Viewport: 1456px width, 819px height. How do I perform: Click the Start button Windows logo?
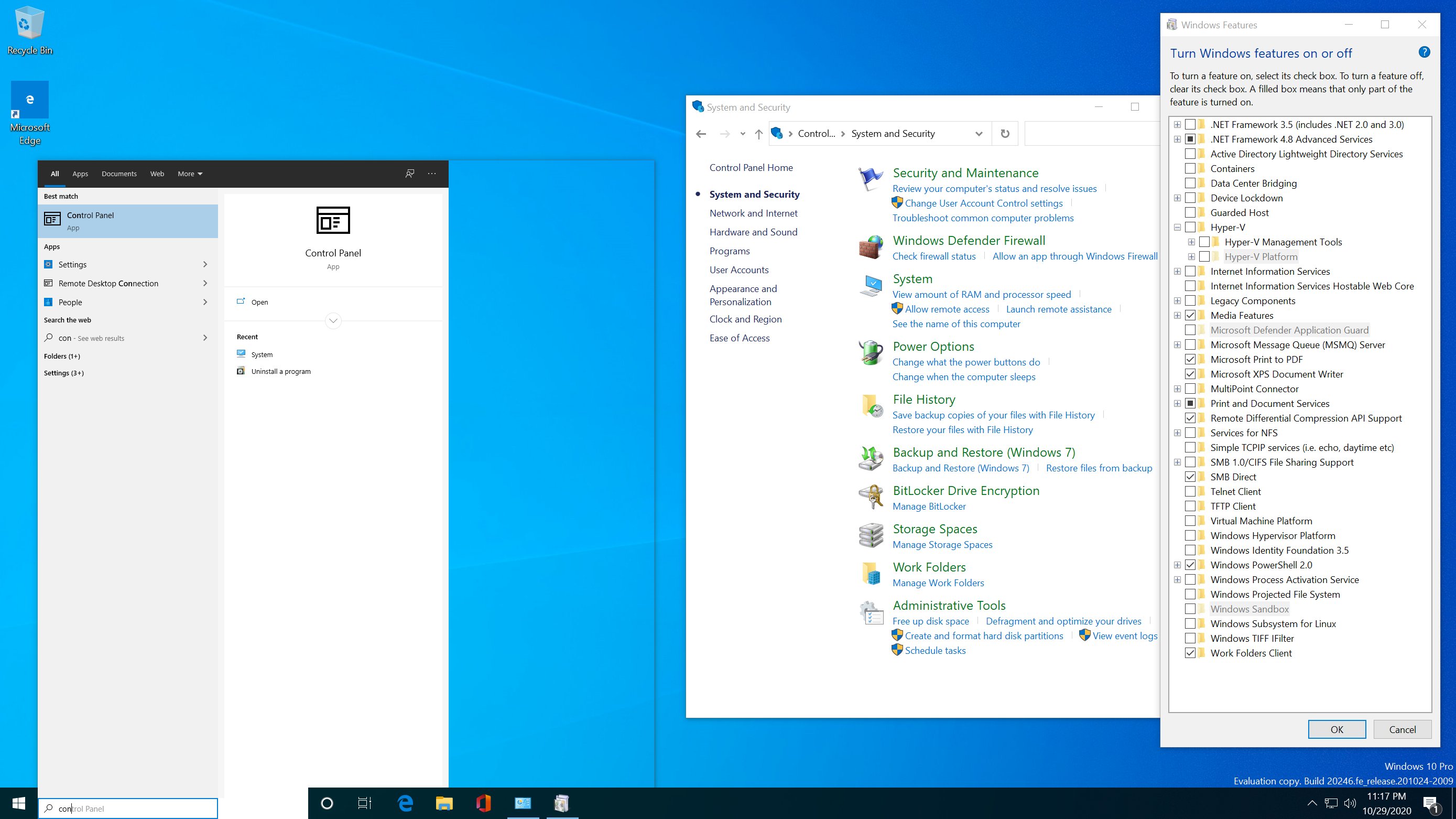(x=19, y=803)
